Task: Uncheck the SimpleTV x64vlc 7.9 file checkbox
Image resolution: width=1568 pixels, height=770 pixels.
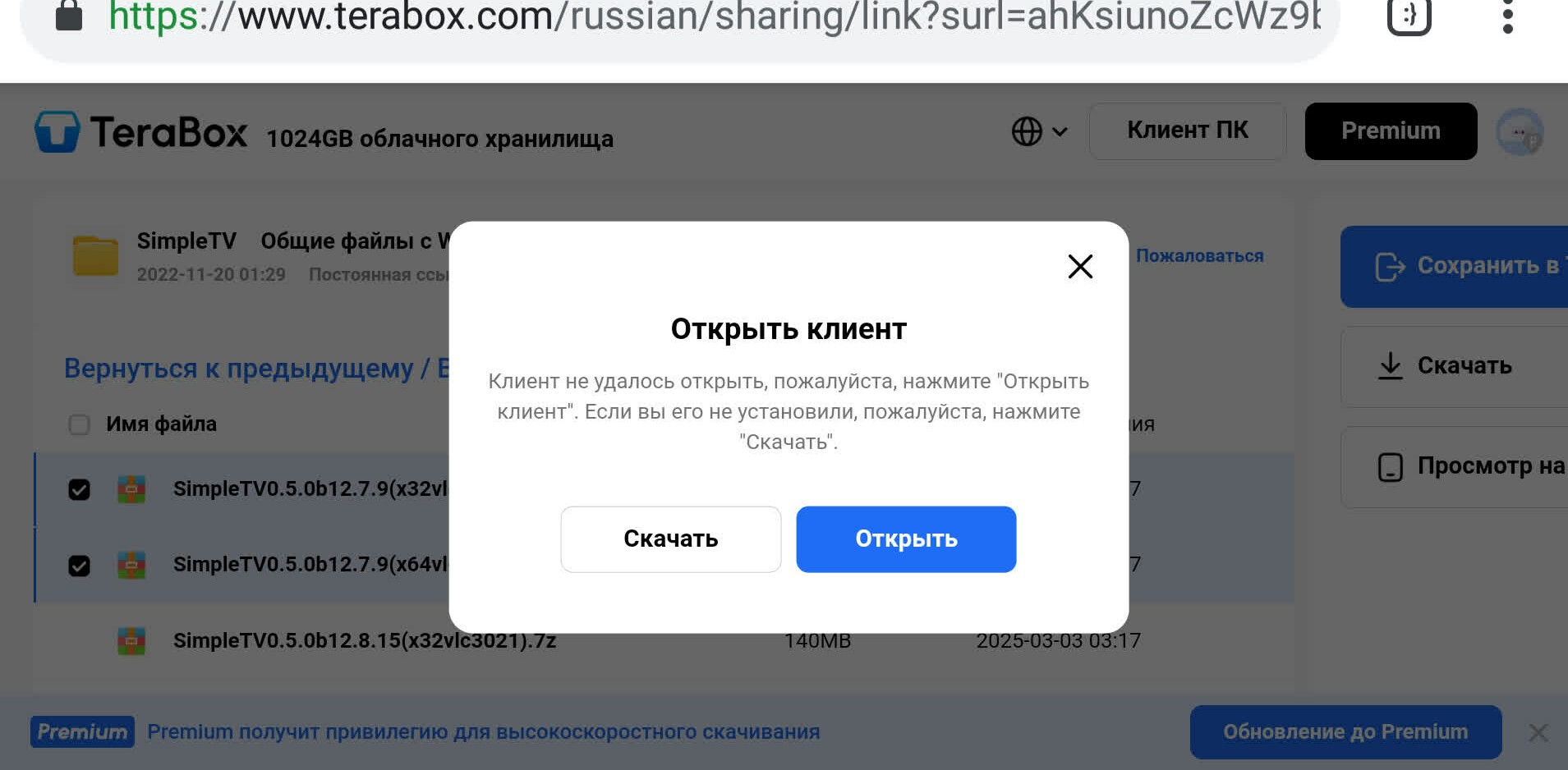Action: click(x=79, y=566)
